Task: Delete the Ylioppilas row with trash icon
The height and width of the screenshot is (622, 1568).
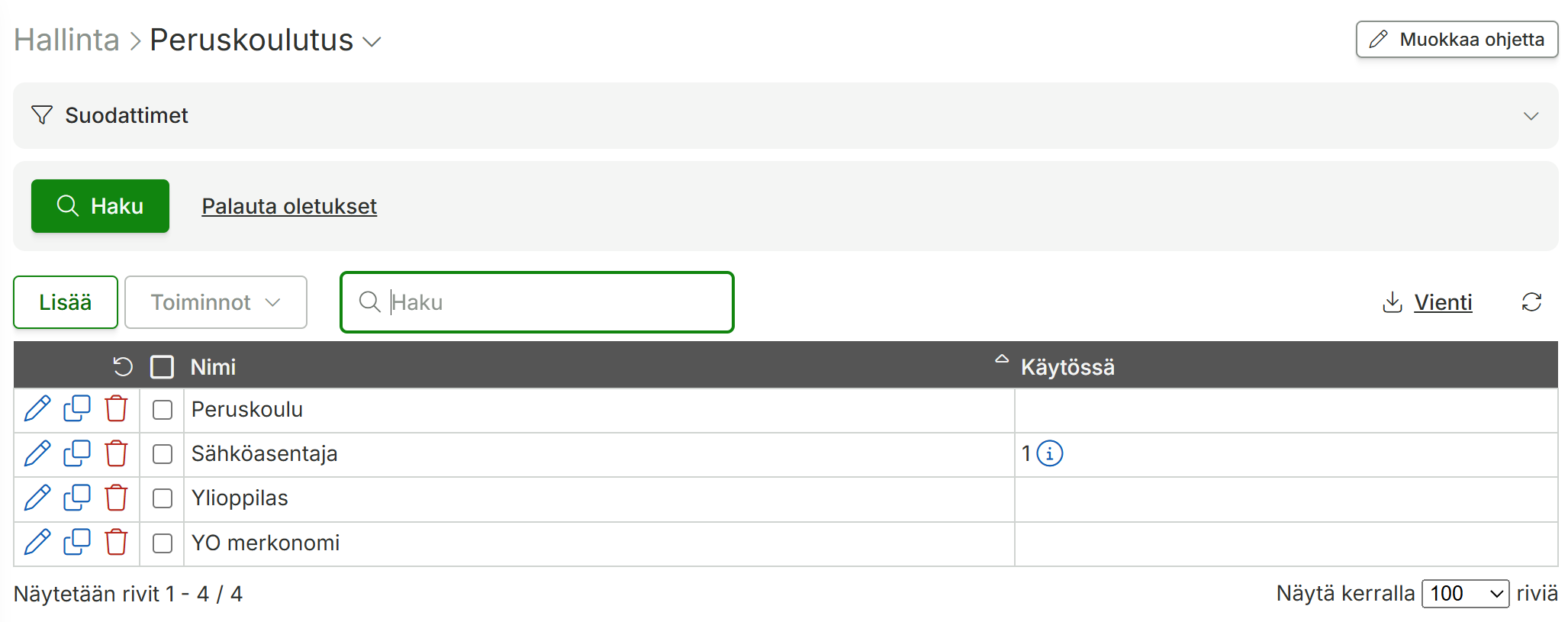Action: [x=116, y=498]
